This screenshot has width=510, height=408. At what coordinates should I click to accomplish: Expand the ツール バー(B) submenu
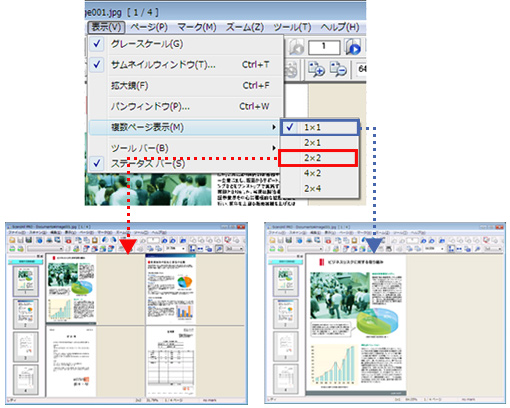point(184,148)
